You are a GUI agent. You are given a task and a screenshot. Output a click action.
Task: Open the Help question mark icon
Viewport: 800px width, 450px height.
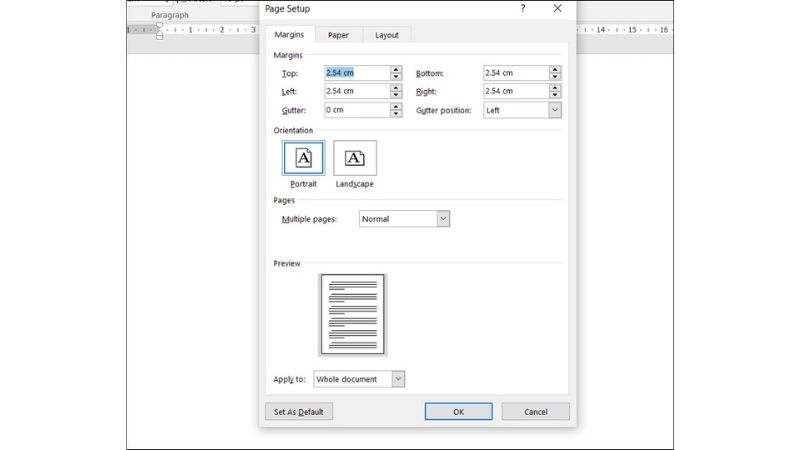click(x=523, y=8)
